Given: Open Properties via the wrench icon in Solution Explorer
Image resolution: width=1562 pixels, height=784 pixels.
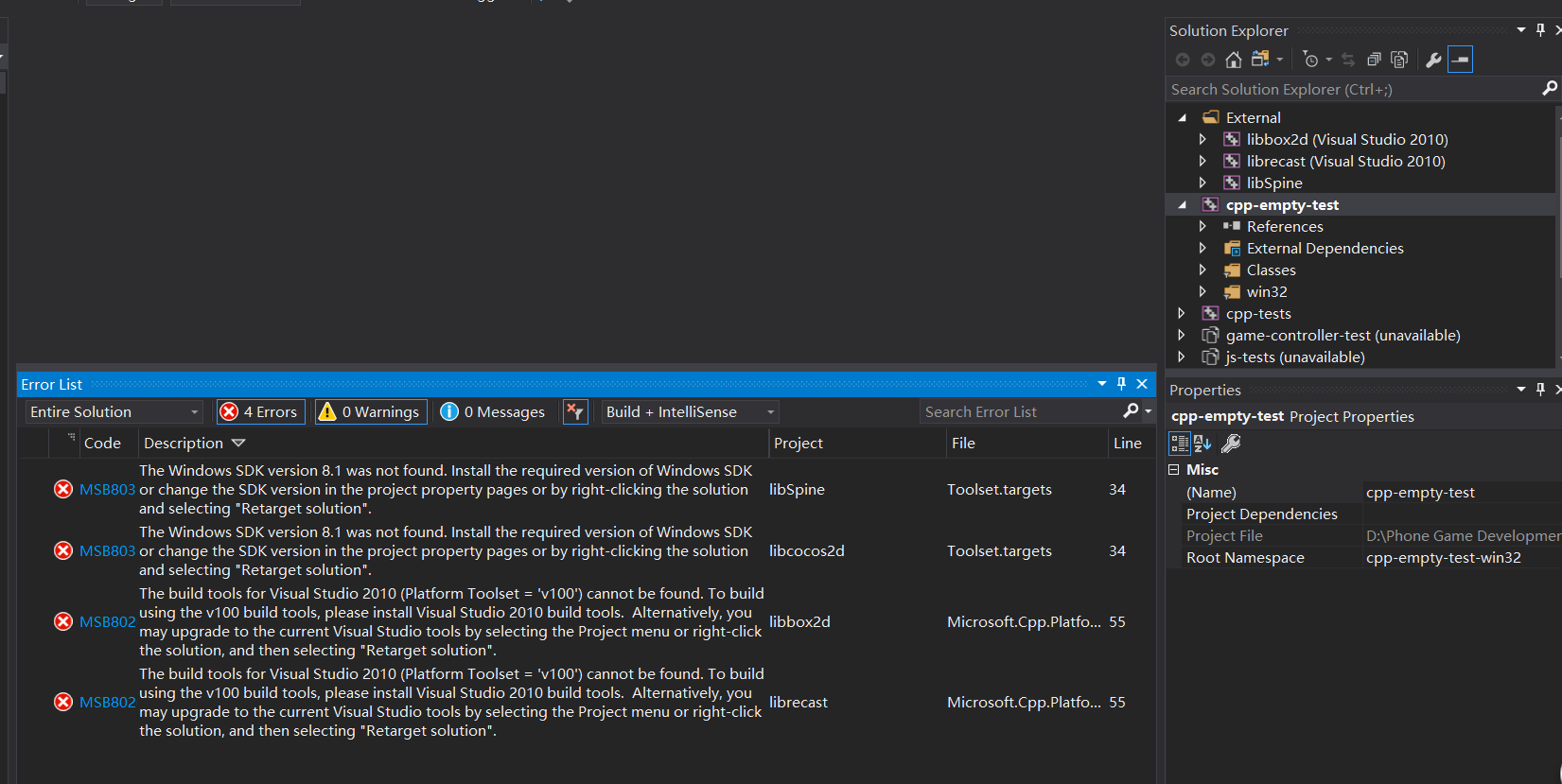Looking at the screenshot, I should pyautogui.click(x=1433, y=60).
